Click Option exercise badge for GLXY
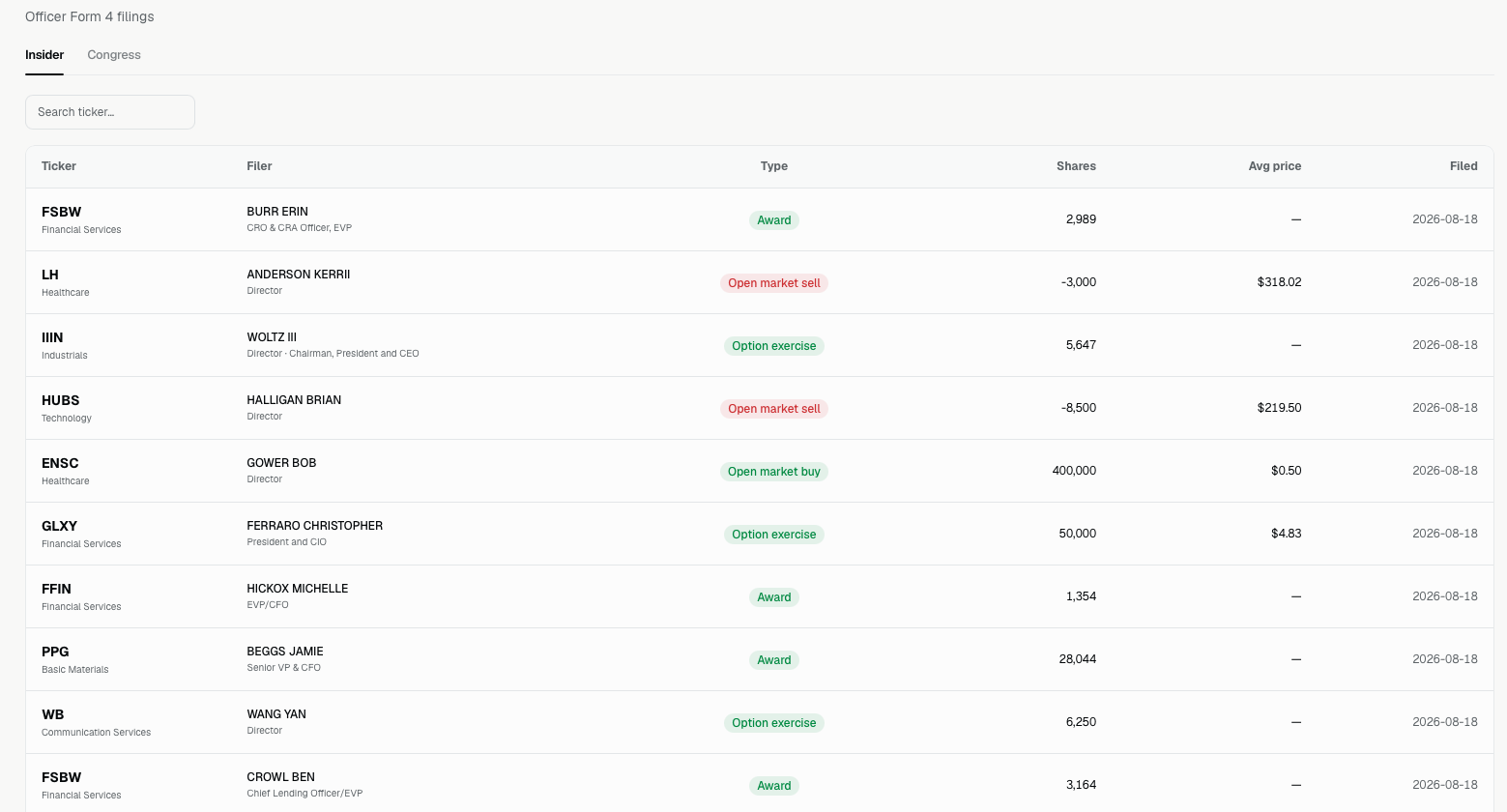This screenshot has width=1507, height=812. pos(774,535)
